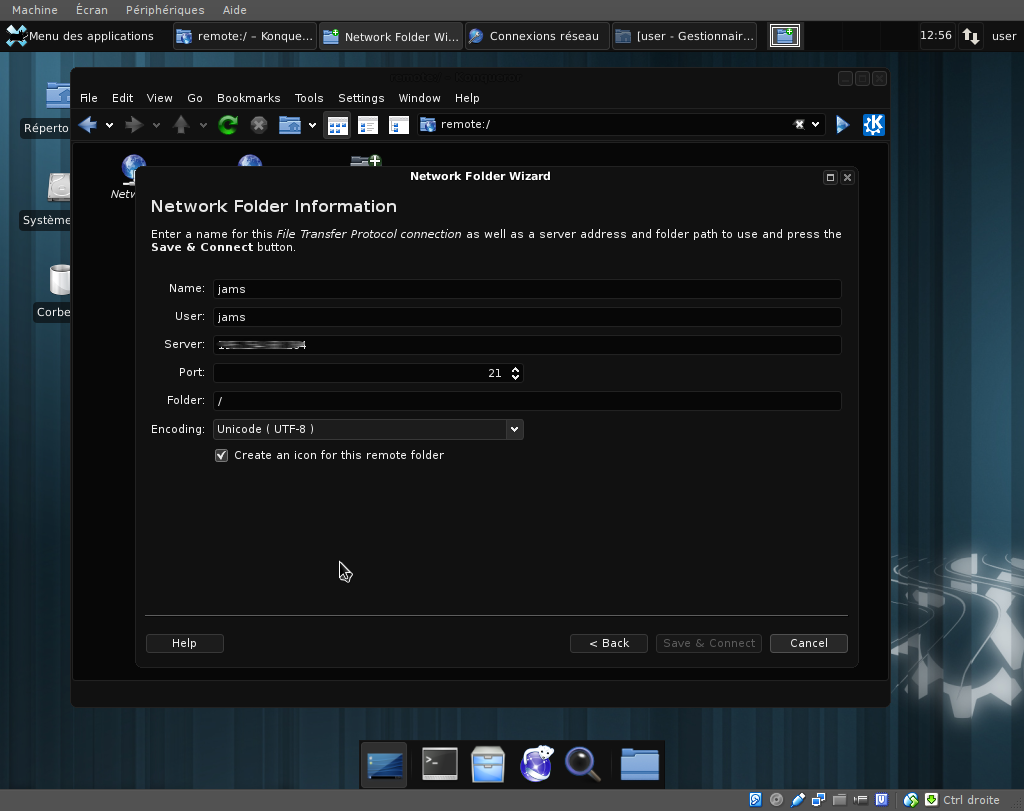The image size is (1024, 811).
Task: Open the file cabinet dock icon
Action: (488, 764)
